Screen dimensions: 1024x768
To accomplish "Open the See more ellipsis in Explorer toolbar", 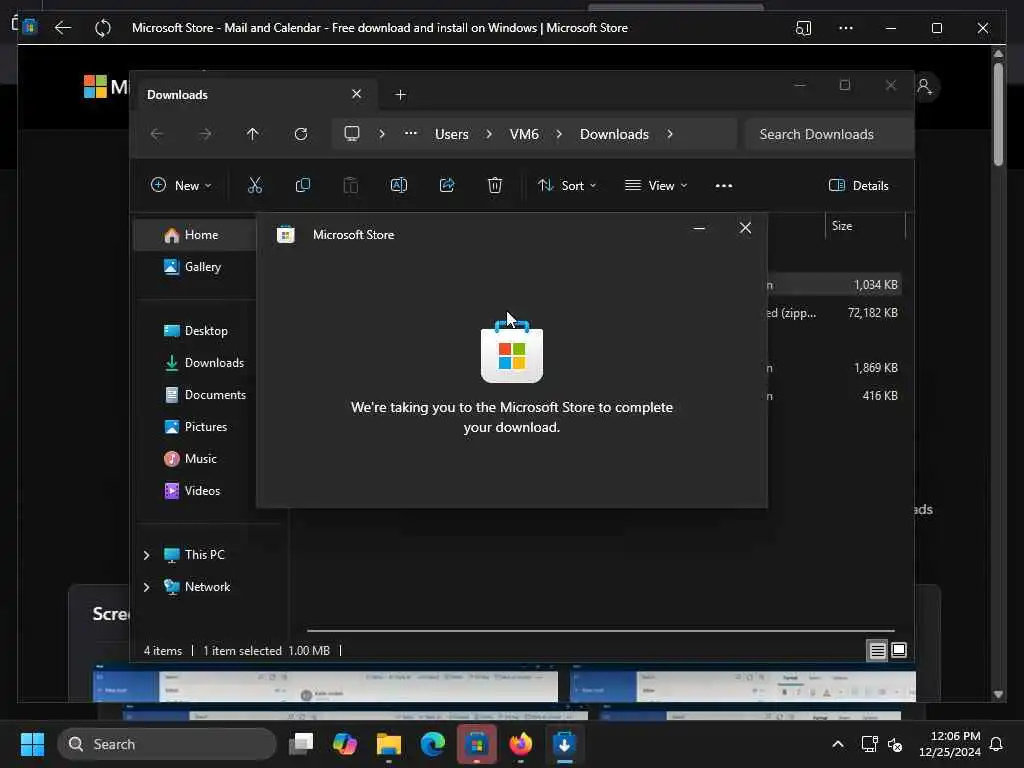I will click(724, 185).
